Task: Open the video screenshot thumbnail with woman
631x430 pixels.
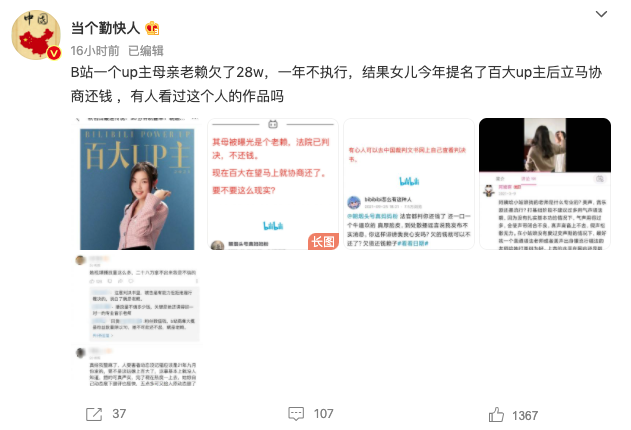Action: click(545, 184)
